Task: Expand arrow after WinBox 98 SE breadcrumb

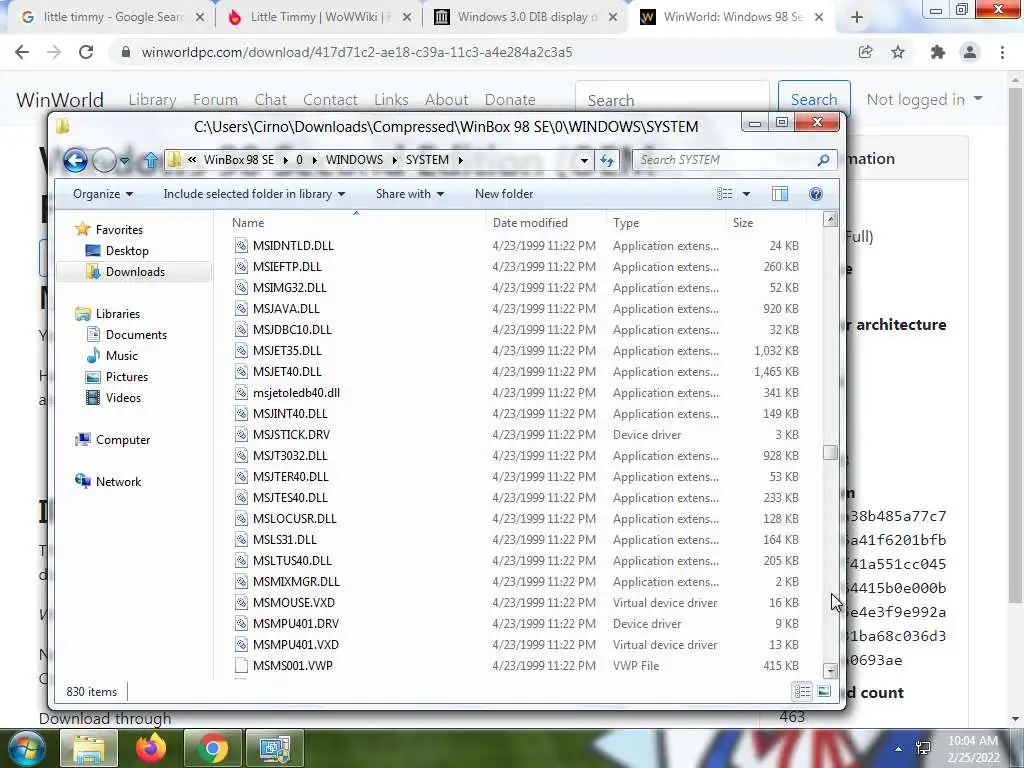Action: click(x=285, y=160)
